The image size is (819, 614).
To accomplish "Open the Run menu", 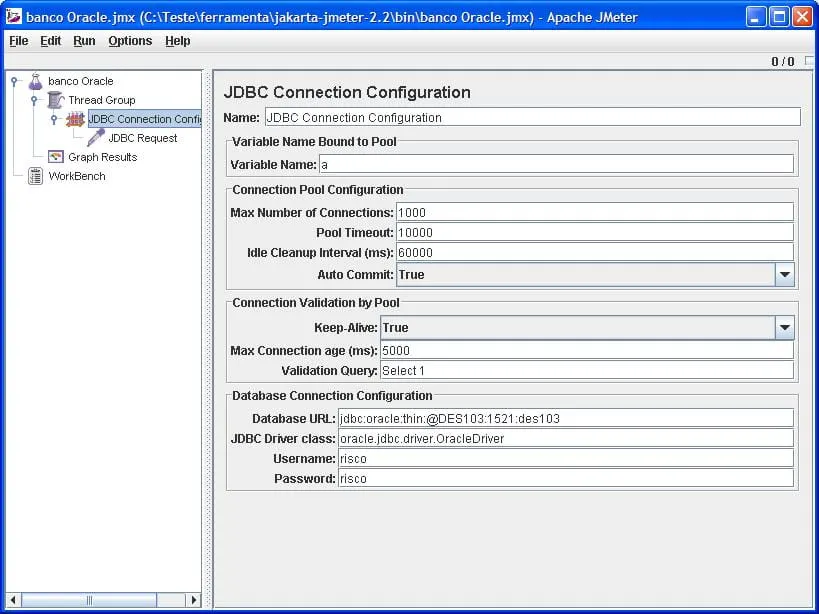I will (84, 41).
